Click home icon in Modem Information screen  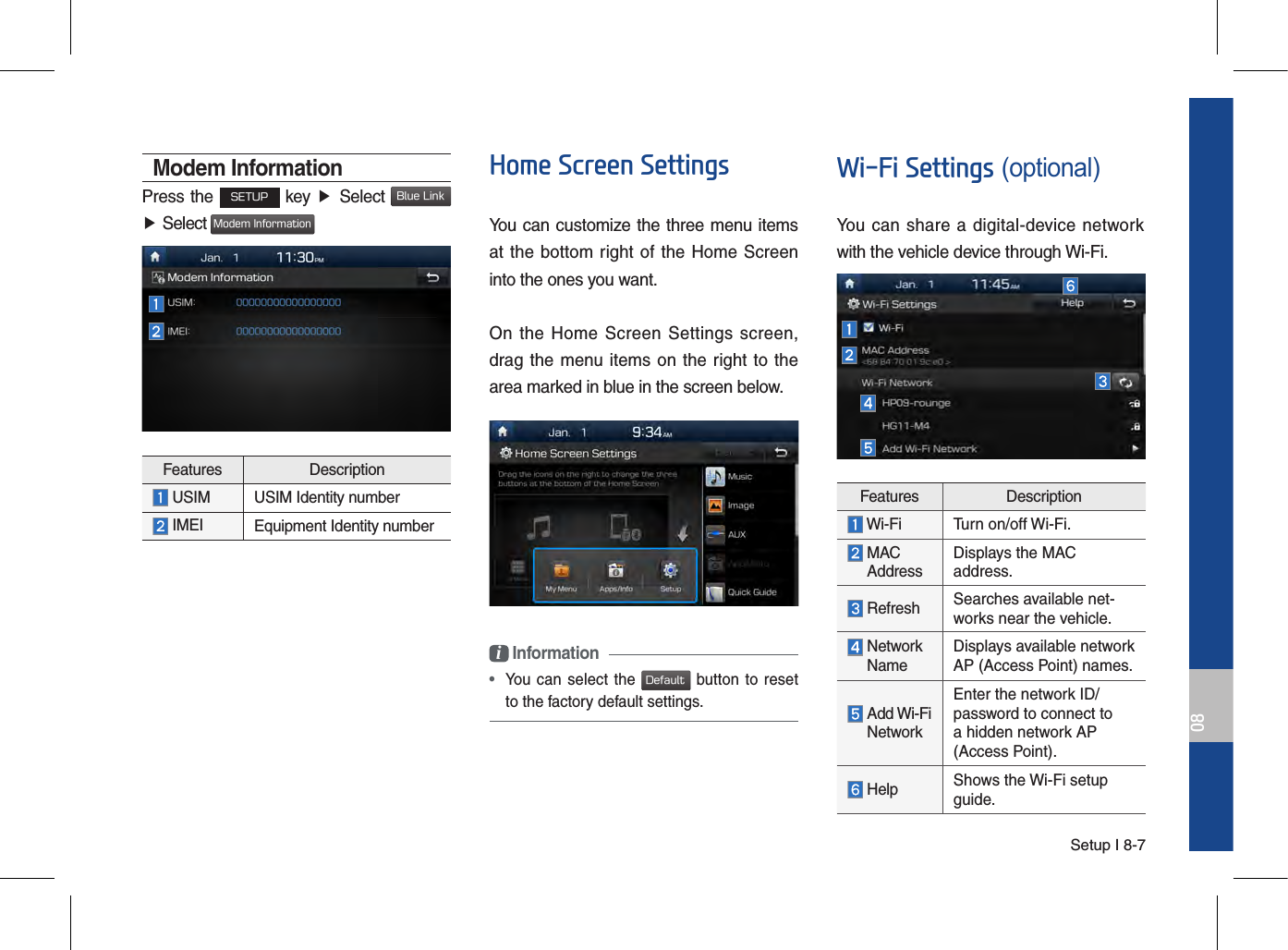point(155,257)
